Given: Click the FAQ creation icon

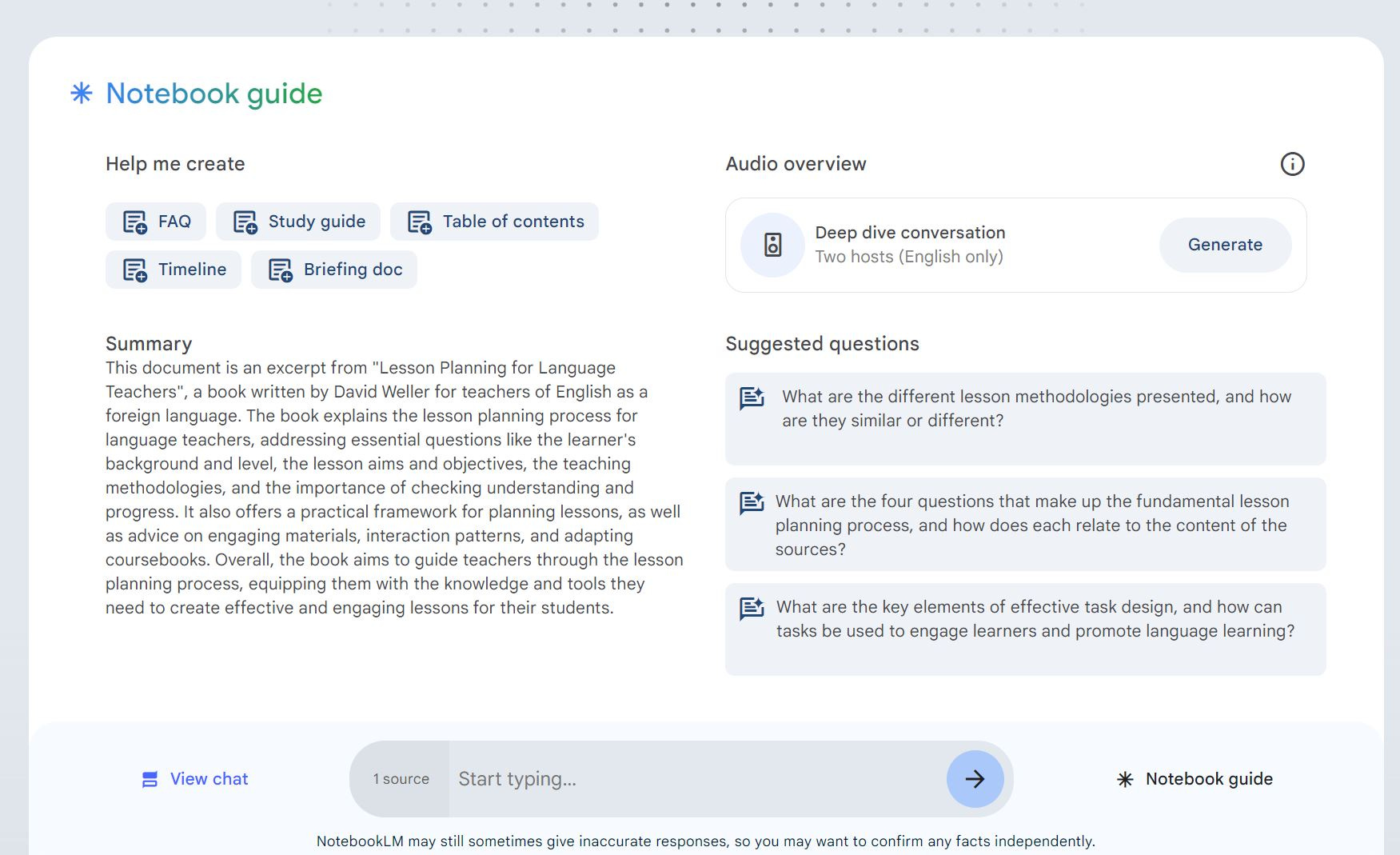Looking at the screenshot, I should (134, 222).
